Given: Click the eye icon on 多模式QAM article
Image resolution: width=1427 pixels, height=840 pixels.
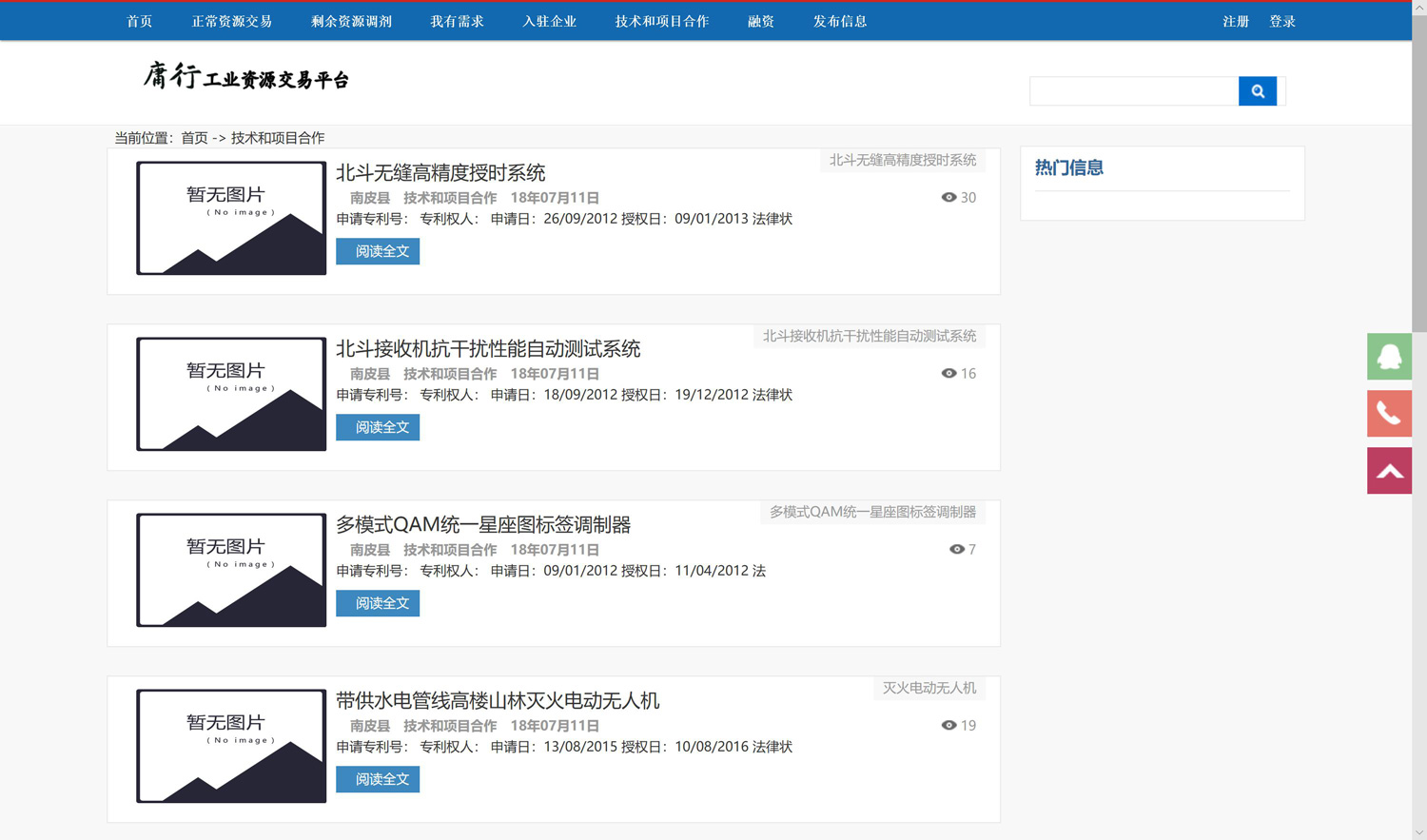Looking at the screenshot, I should click(x=956, y=549).
